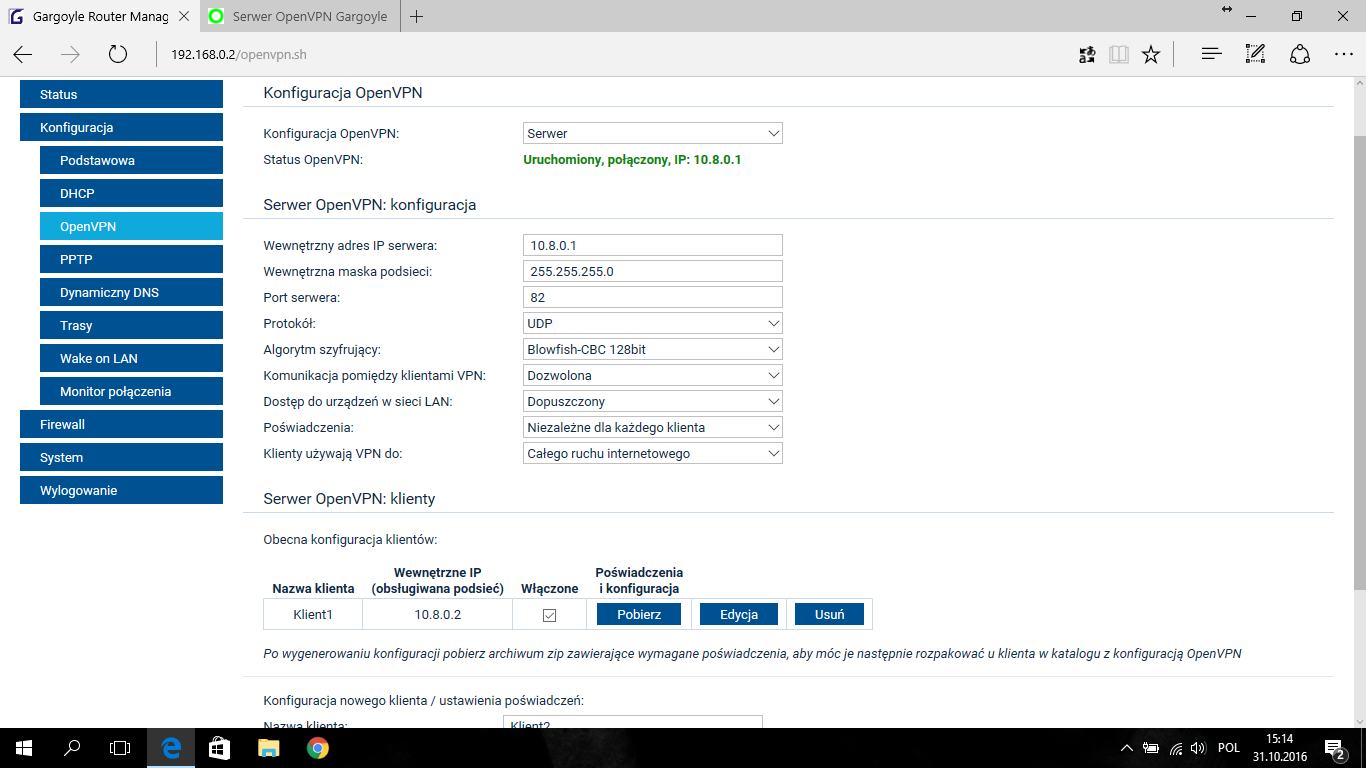Open the Wake on LAN page
The height and width of the screenshot is (768, 1366).
pyautogui.click(x=131, y=358)
